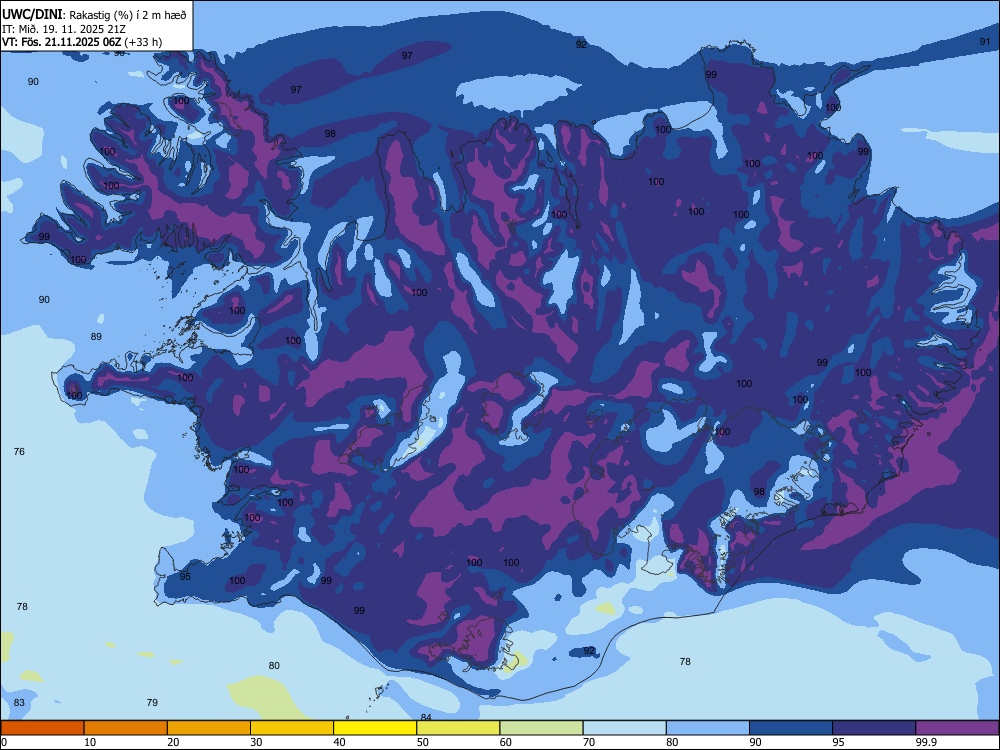Pick the 80–90 medium blue legend swatch
This screenshot has width=1000, height=750.
[708, 728]
